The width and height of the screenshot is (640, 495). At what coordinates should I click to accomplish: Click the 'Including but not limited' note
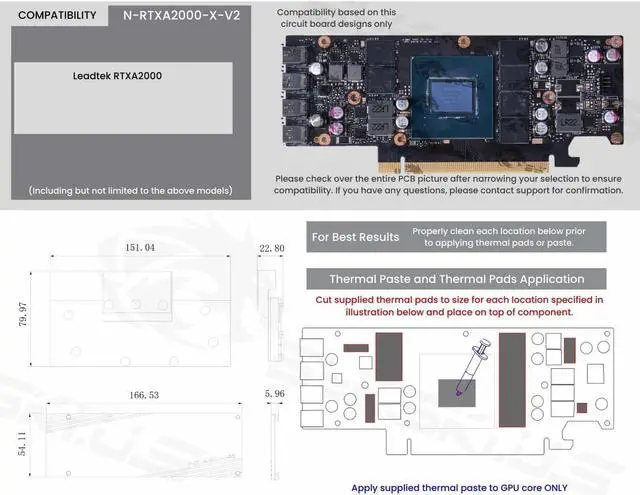coord(120,190)
